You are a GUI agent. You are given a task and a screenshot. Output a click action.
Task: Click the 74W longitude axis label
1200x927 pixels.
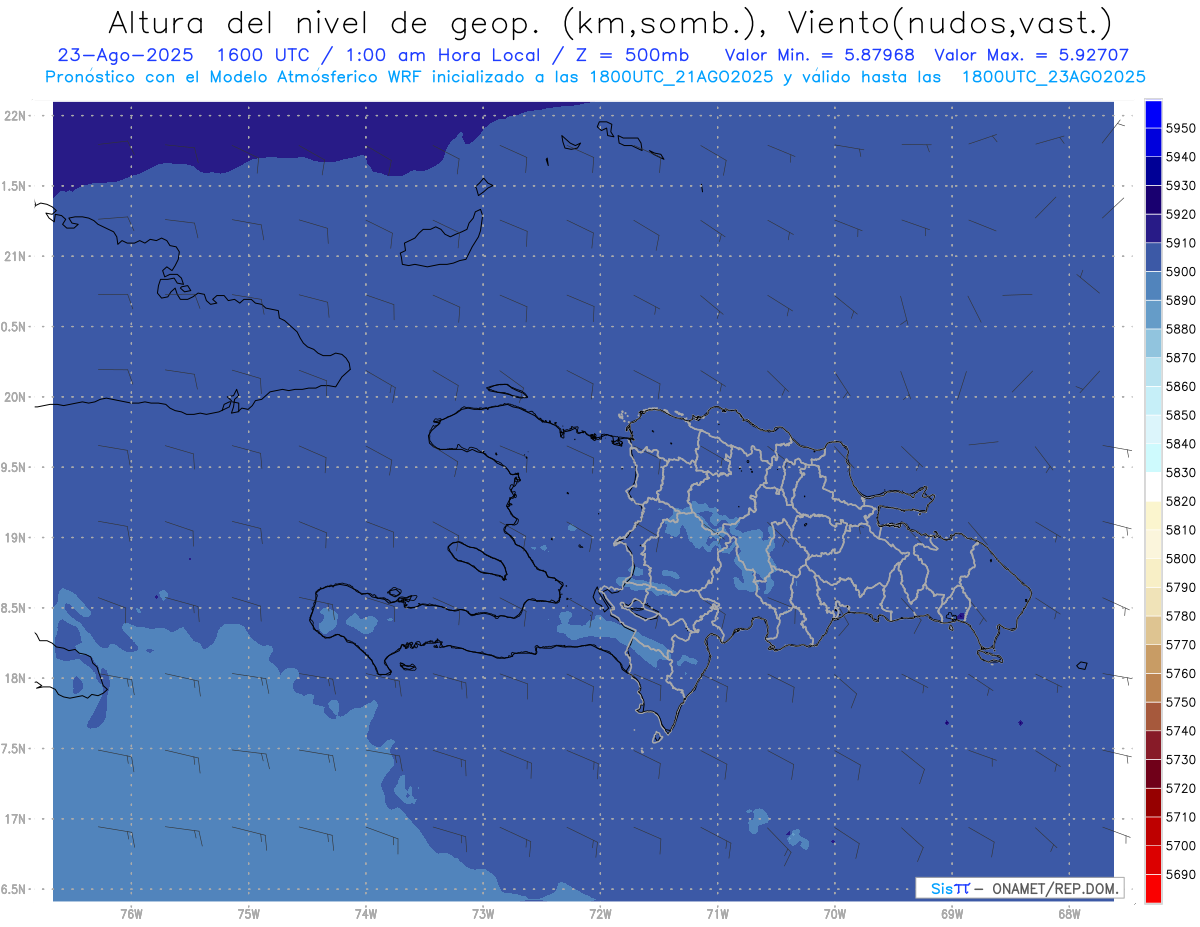[365, 914]
